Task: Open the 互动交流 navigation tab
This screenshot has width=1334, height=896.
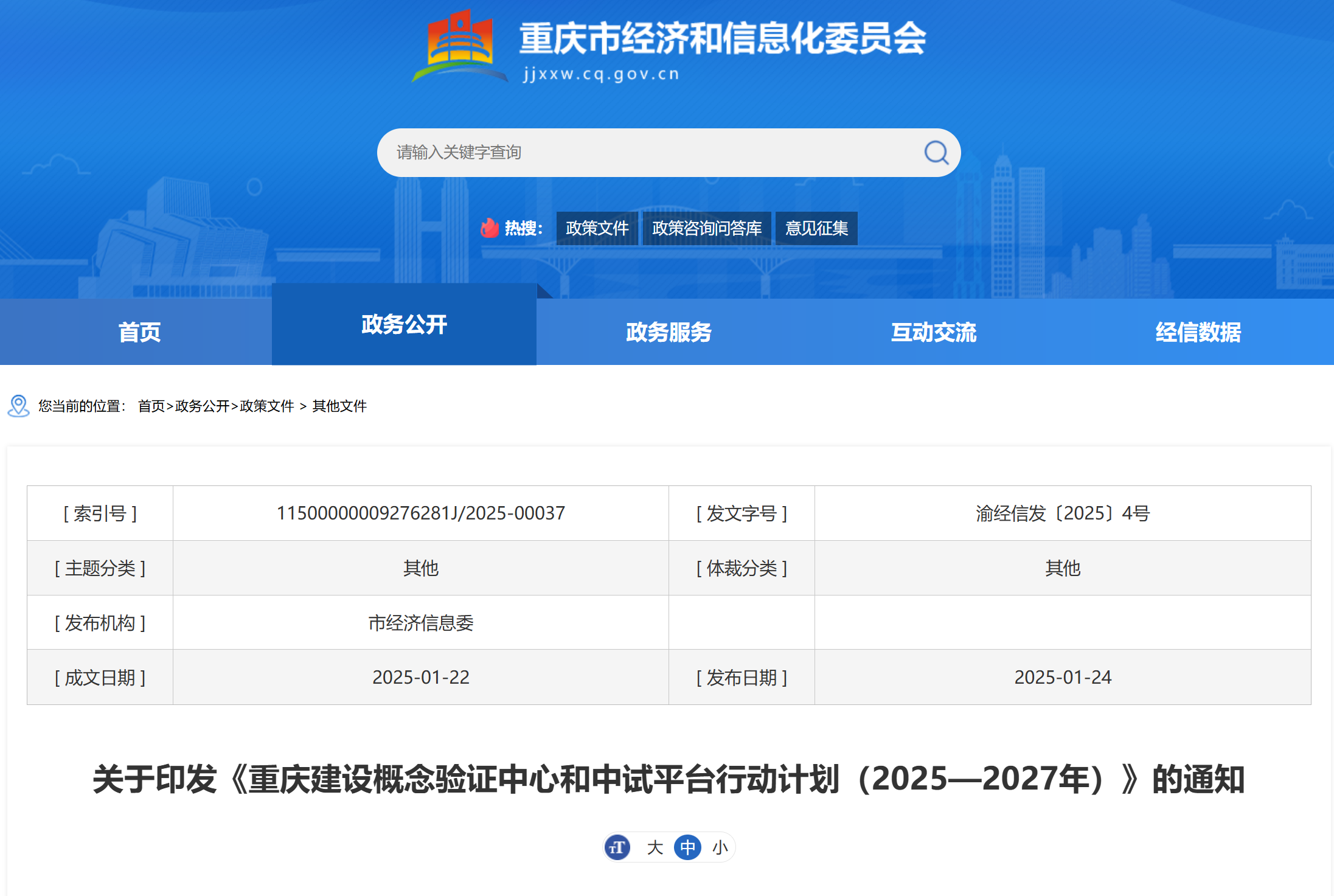Action: [934, 332]
